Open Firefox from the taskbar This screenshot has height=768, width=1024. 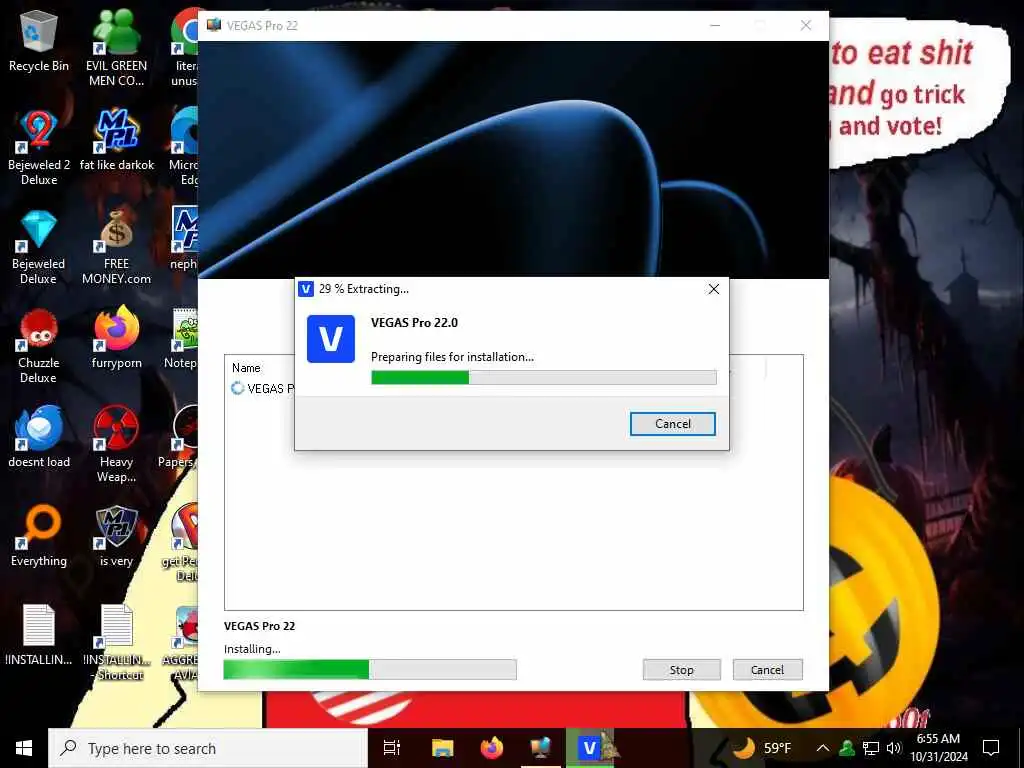(492, 748)
